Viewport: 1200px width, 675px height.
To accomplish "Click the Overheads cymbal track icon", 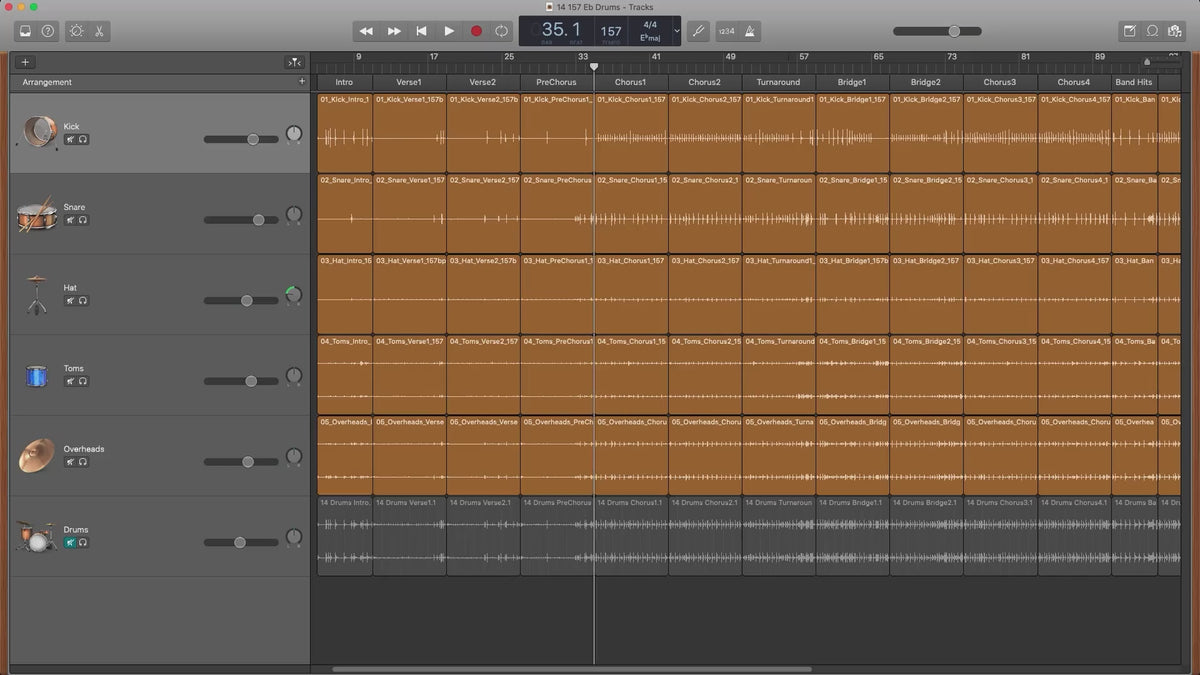I will [x=36, y=456].
